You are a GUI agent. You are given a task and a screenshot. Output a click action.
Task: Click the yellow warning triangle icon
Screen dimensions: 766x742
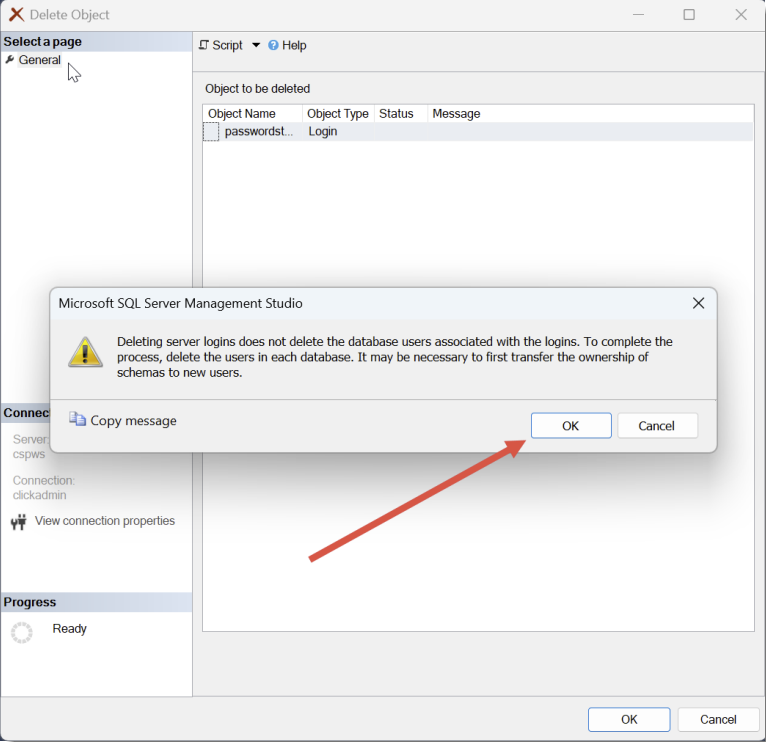pyautogui.click(x=85, y=352)
